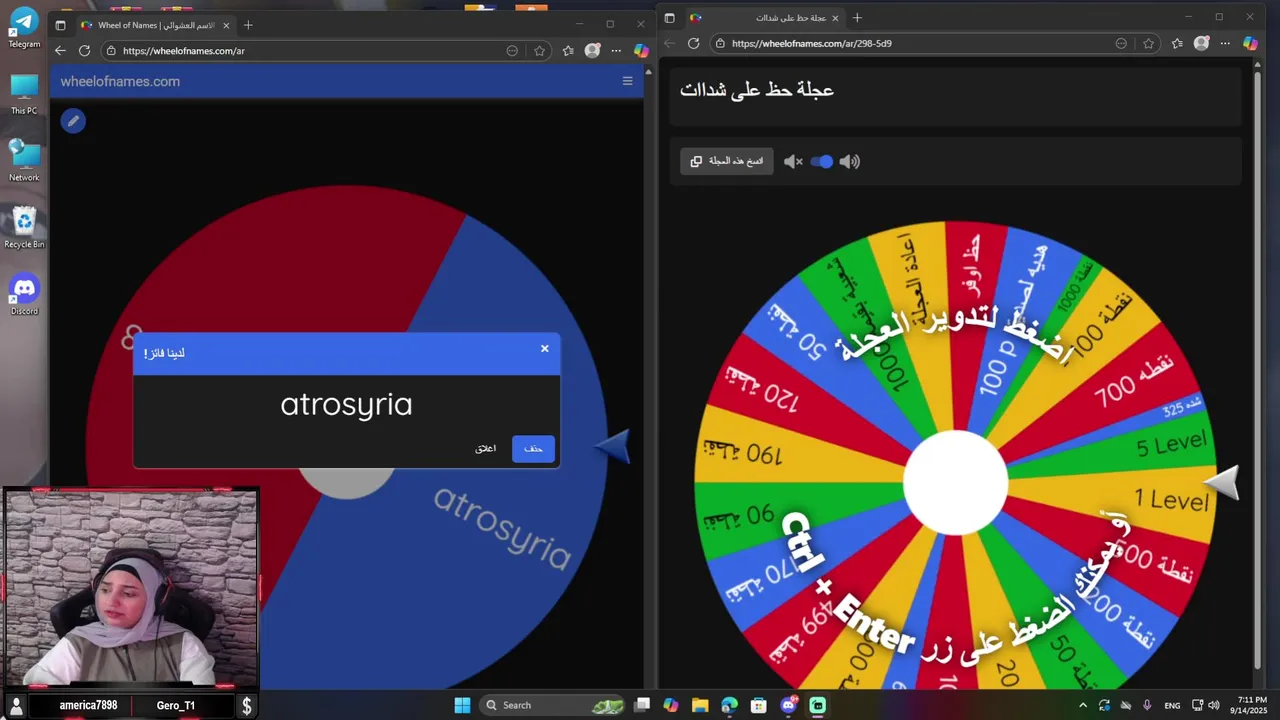
Task: Click the wheelofnames.com site title
Action: tap(120, 81)
